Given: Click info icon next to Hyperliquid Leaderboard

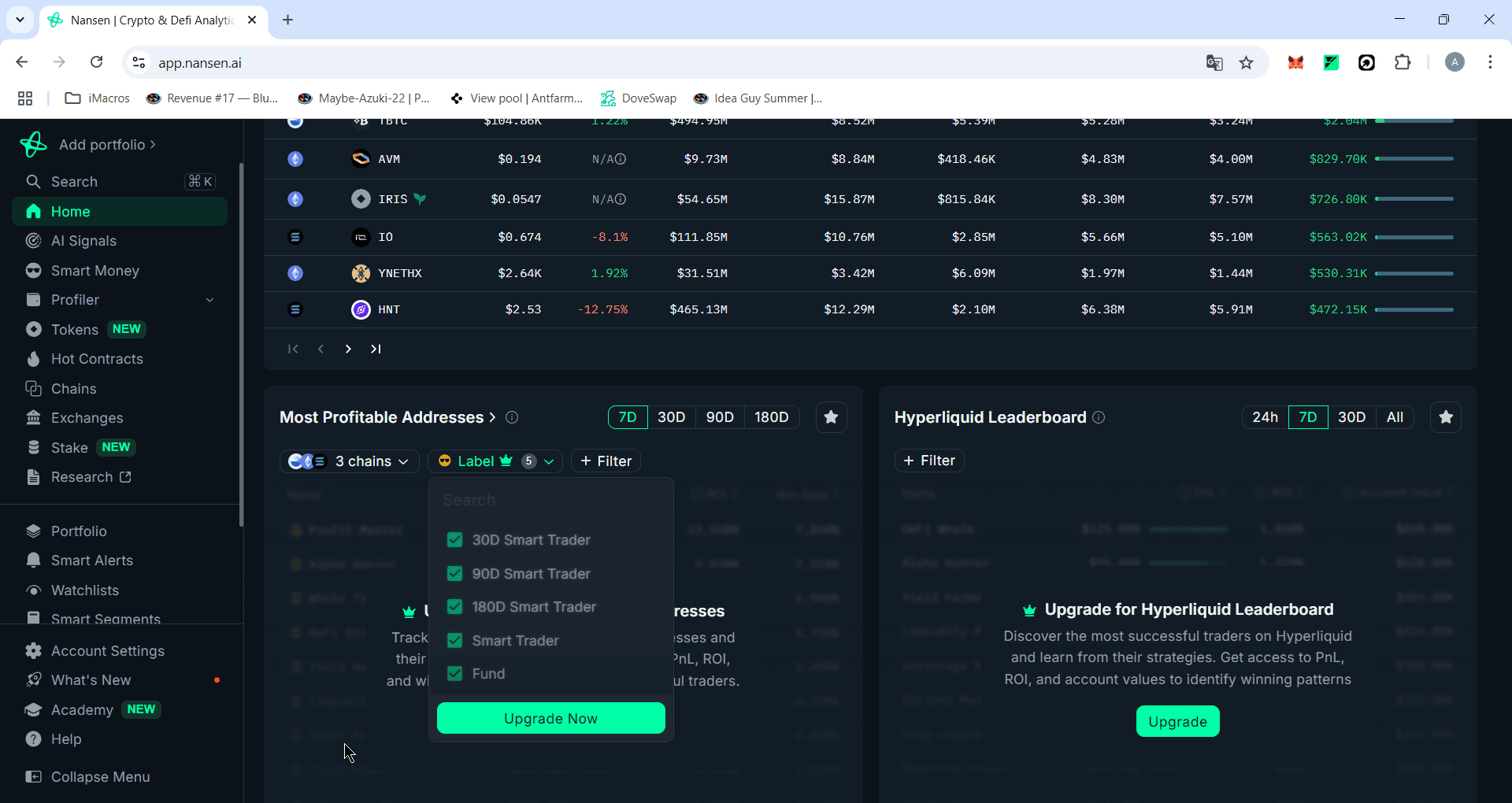Looking at the screenshot, I should tap(1099, 417).
